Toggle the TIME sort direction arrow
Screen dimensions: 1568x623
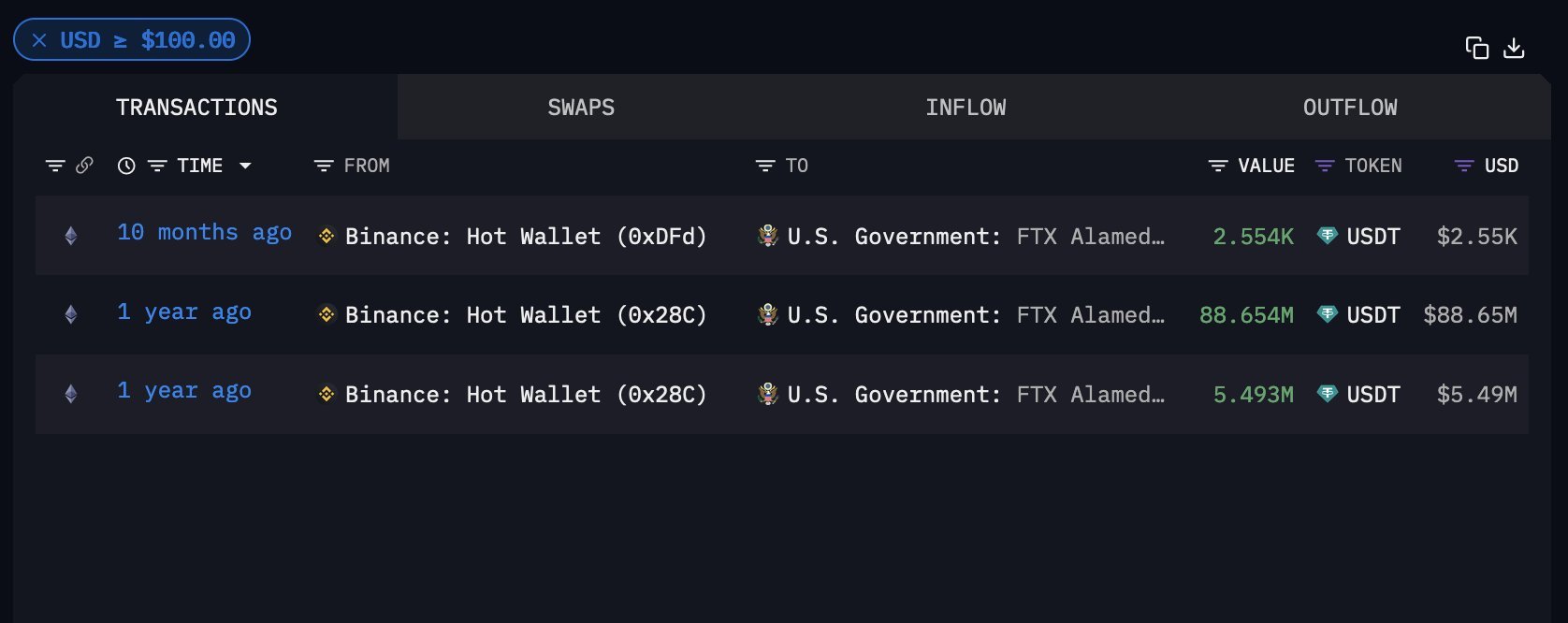pos(245,166)
